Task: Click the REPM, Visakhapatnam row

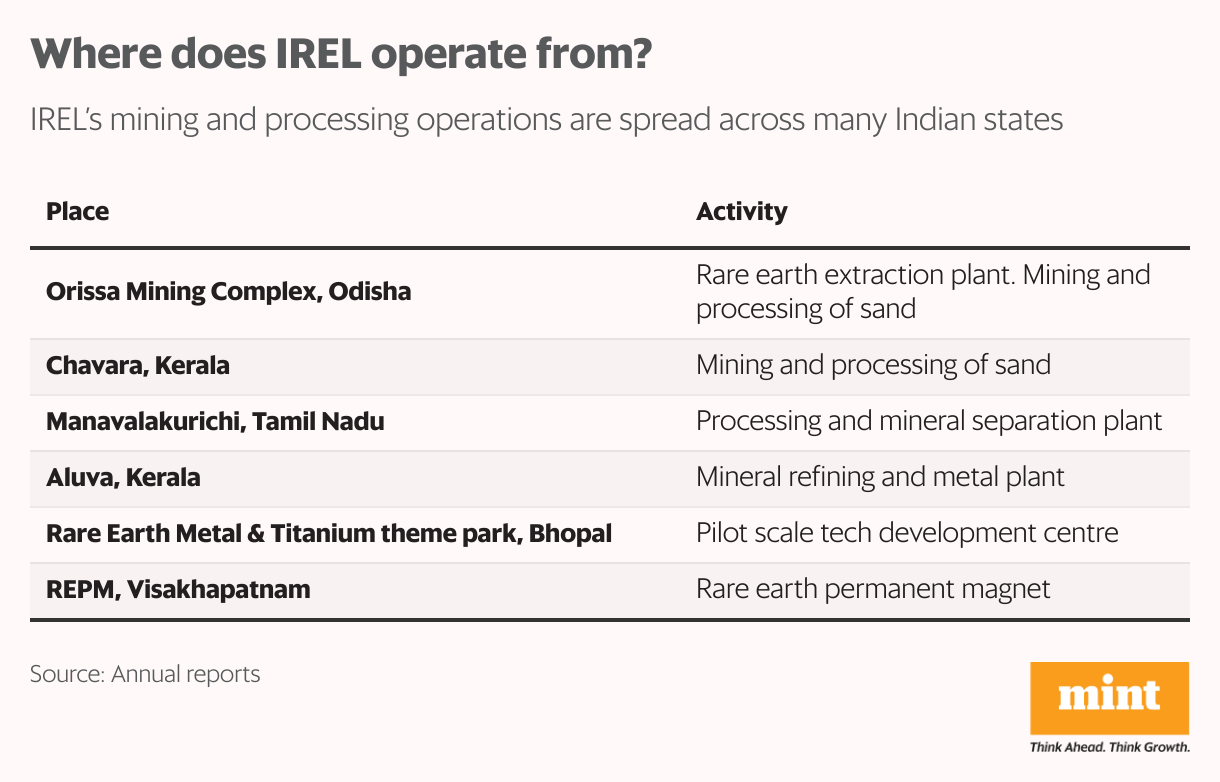Action: [x=610, y=590]
